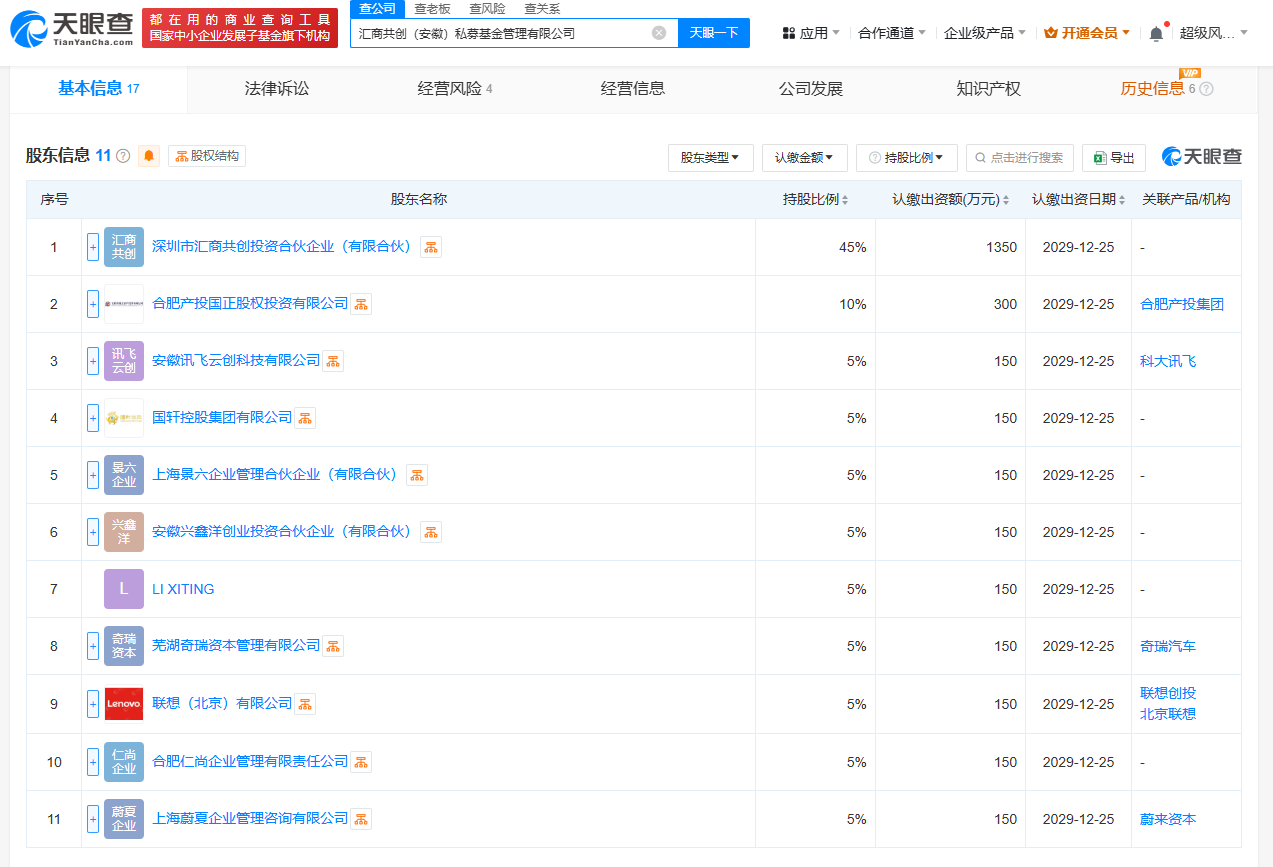1273x867 pixels.
Task: Open equity structure icon for 上海景六企业管理合伙企业
Action: (x=417, y=475)
